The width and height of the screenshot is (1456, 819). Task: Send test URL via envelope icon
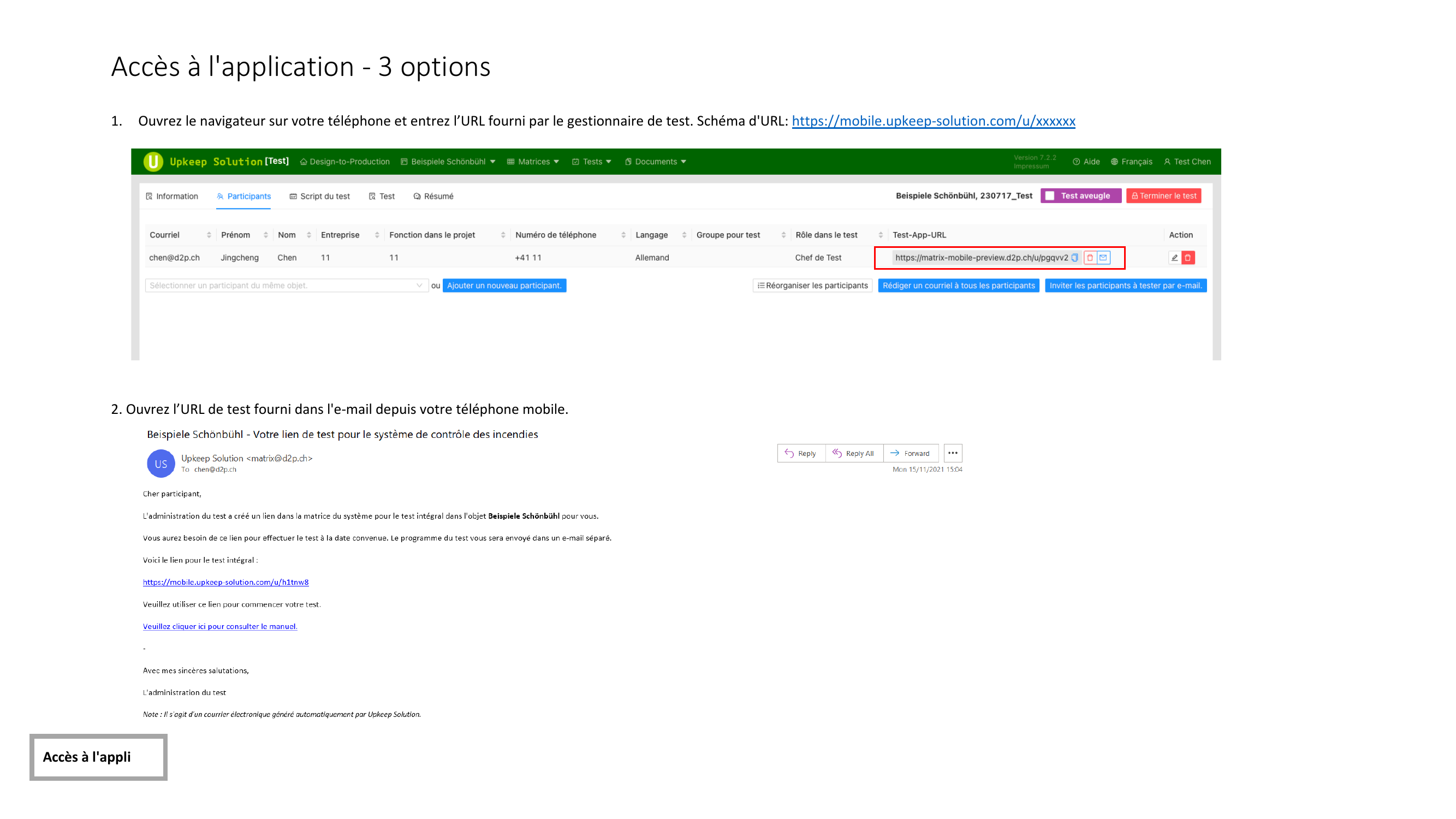1103,258
